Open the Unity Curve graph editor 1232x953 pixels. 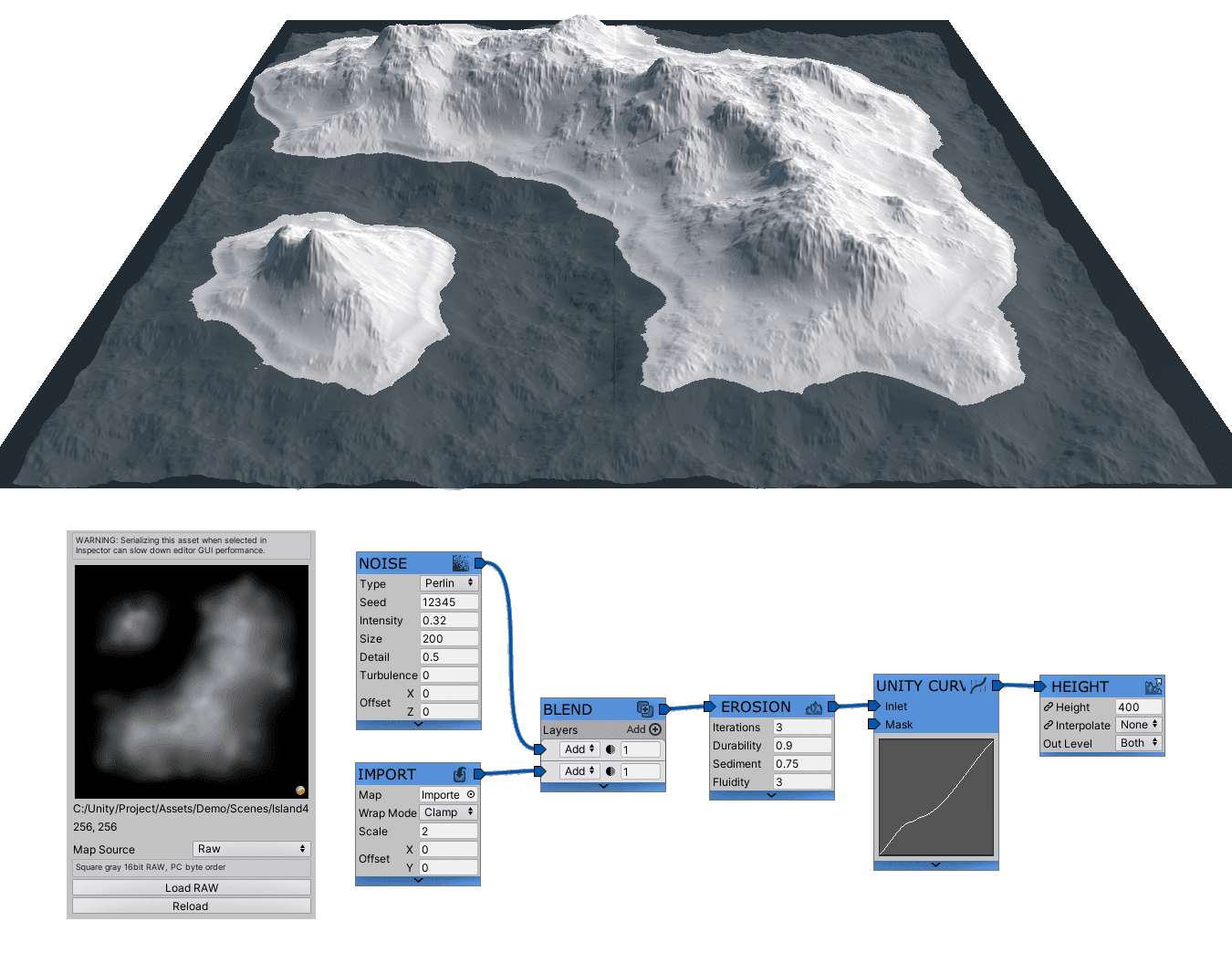click(x=935, y=797)
